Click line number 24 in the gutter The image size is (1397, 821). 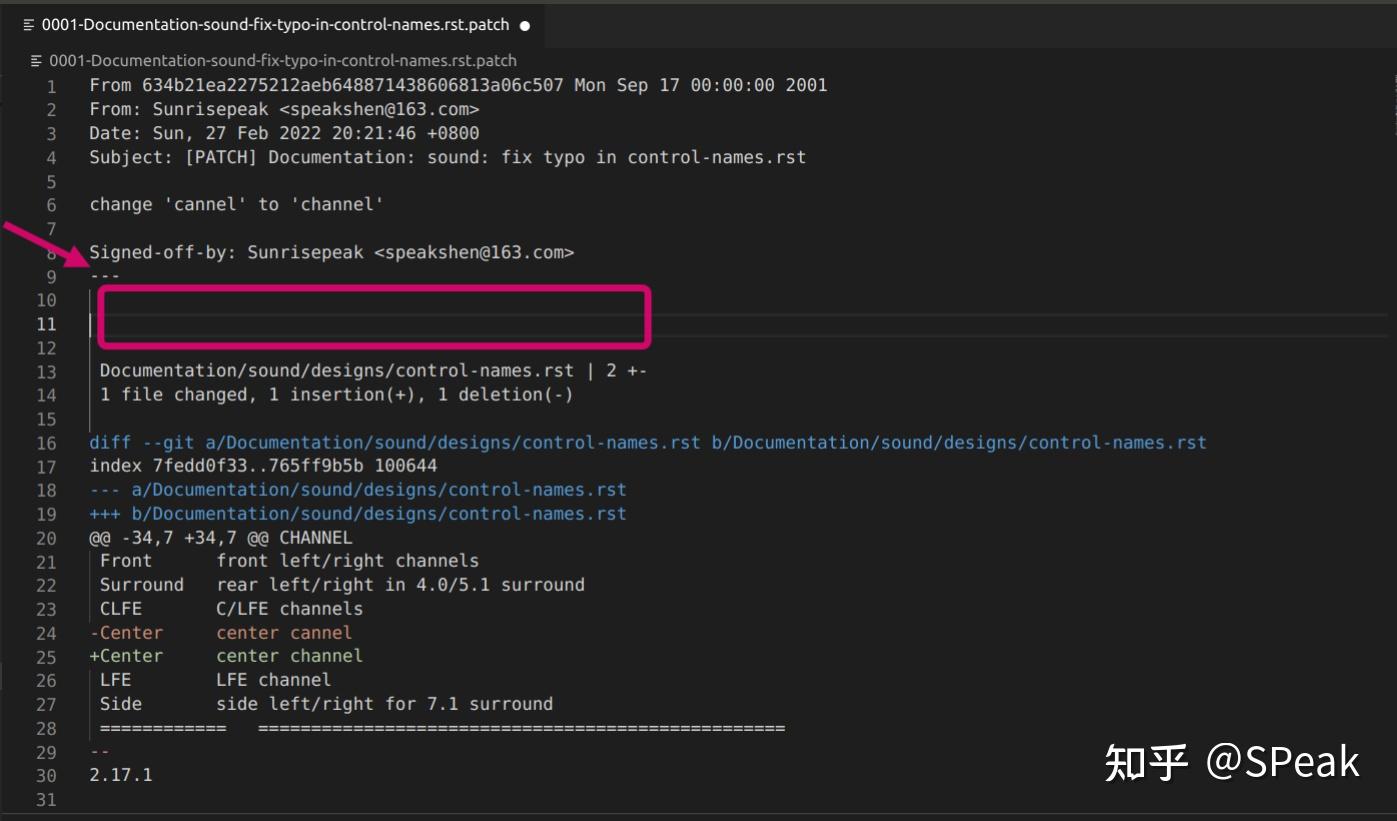point(46,633)
